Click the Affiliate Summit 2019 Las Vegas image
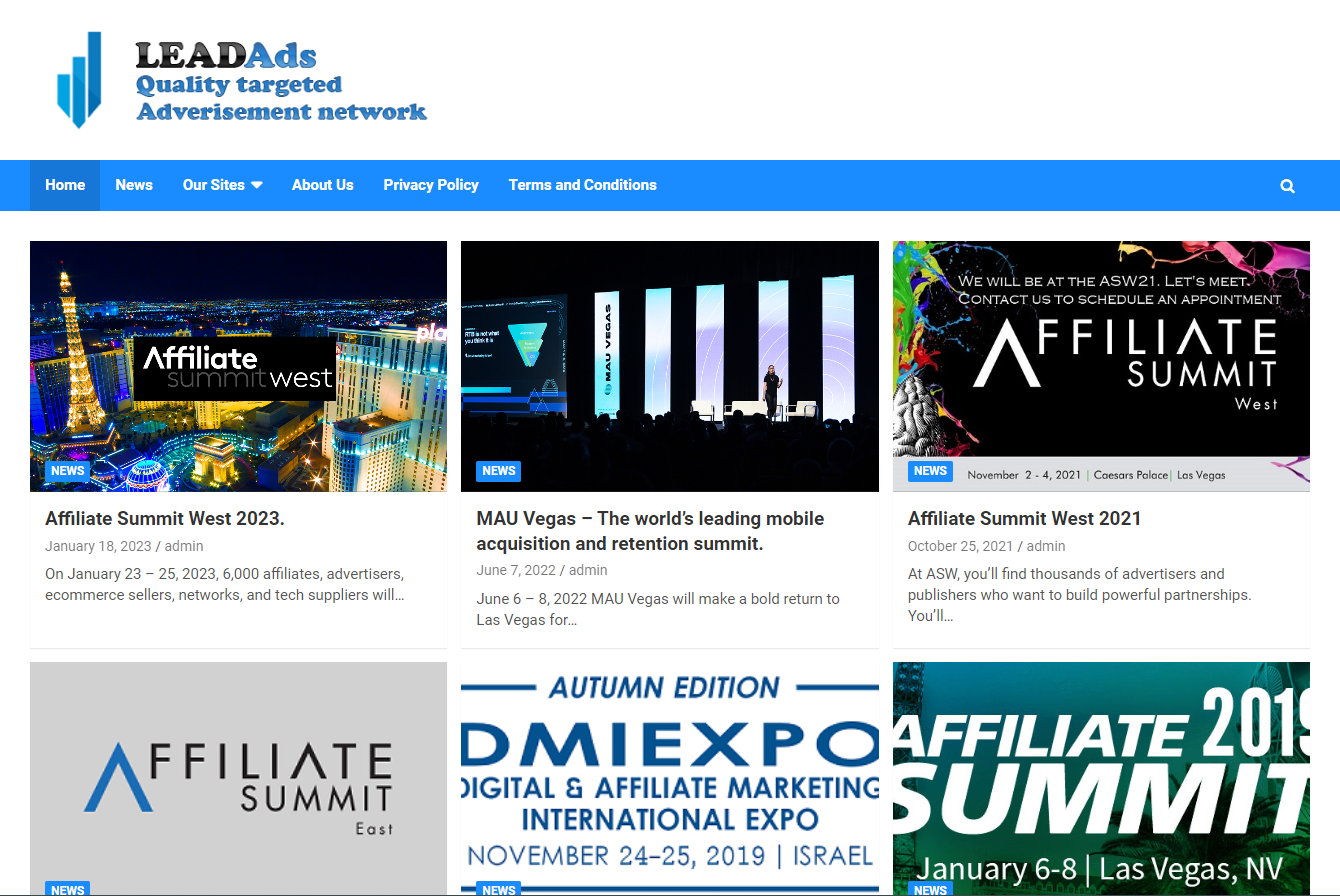Viewport: 1340px width, 896px height. click(1101, 778)
